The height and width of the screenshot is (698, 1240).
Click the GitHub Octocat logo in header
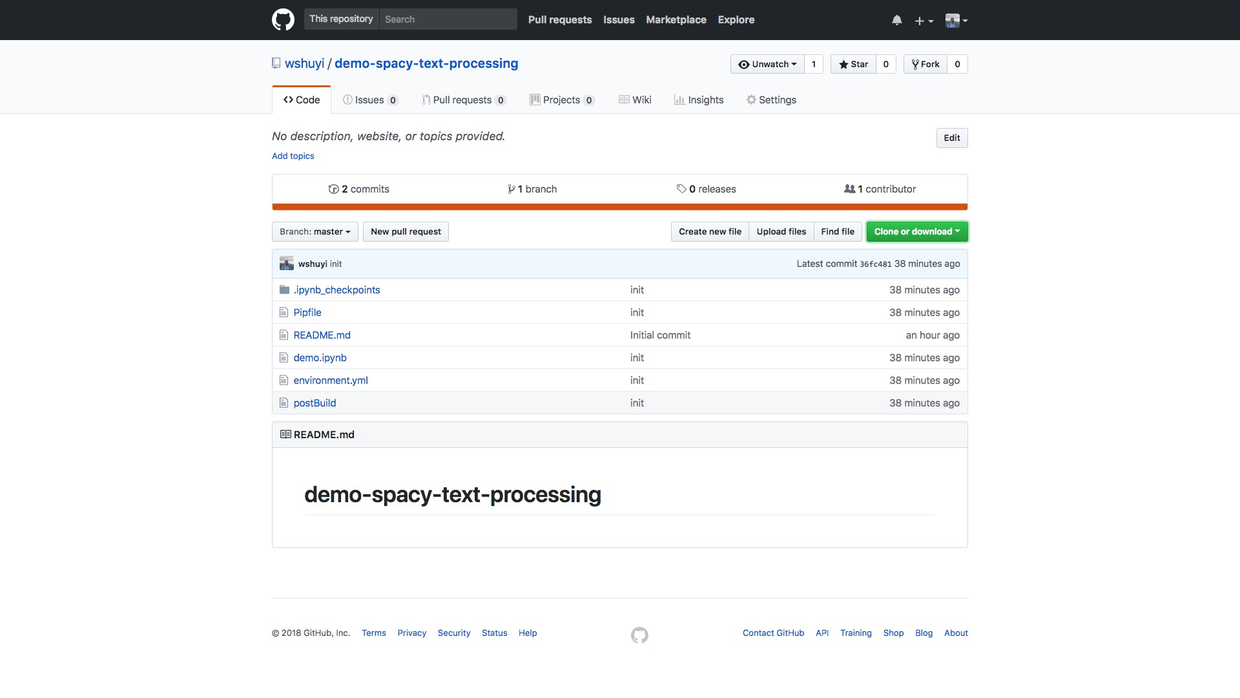click(283, 20)
